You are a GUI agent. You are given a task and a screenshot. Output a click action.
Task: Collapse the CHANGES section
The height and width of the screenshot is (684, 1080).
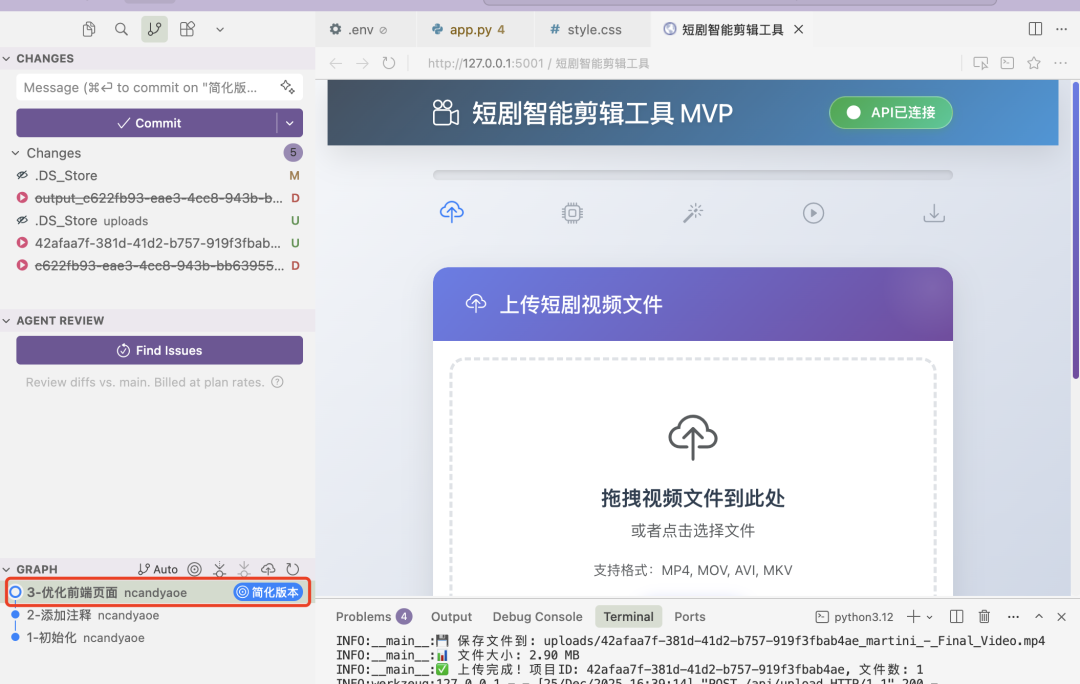7,59
